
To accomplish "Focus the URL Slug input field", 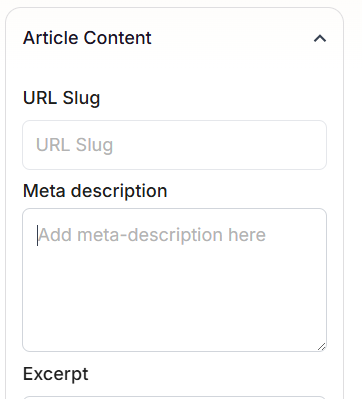I will tap(174, 145).
